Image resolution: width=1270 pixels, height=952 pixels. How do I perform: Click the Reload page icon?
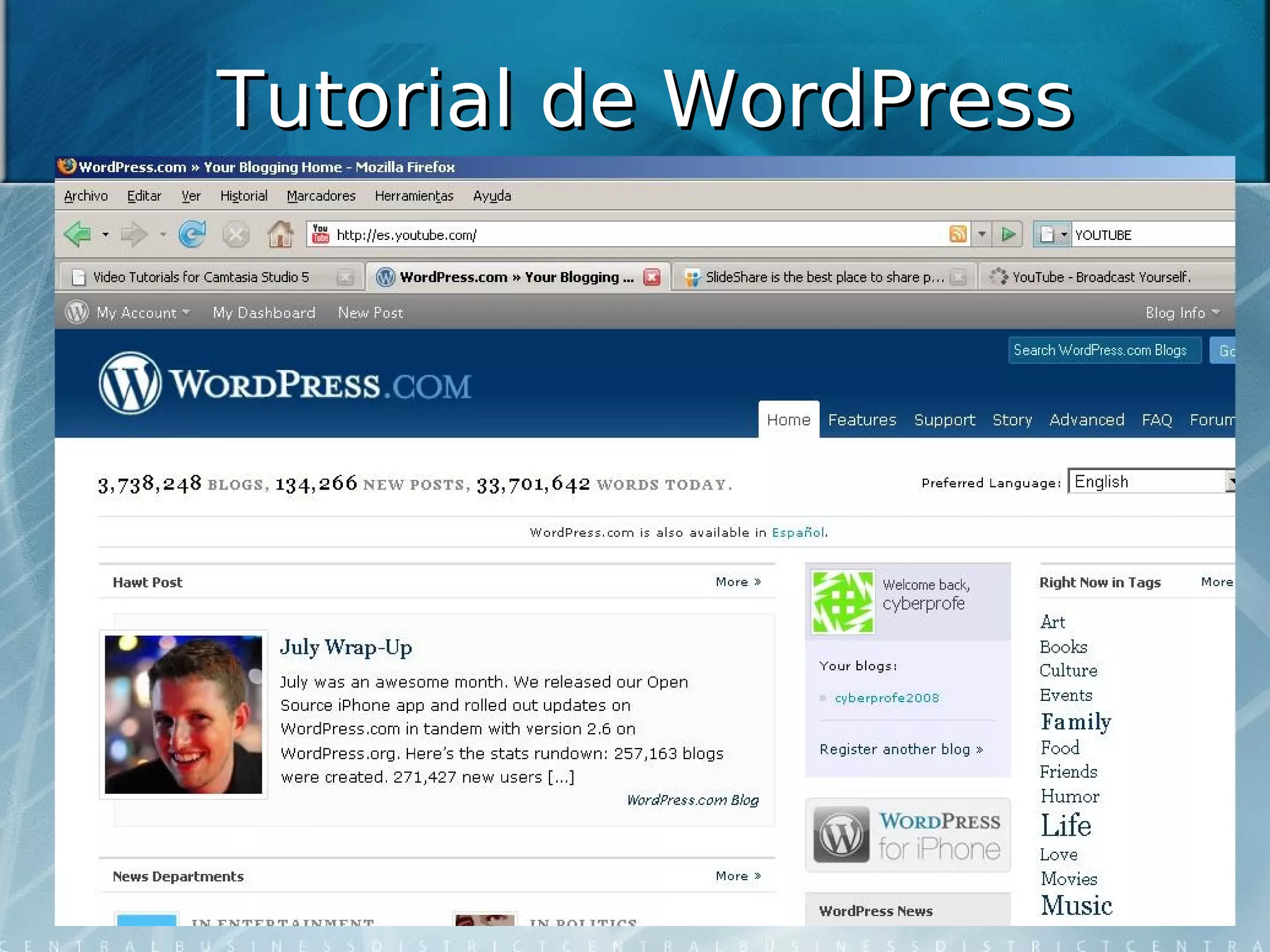(192, 234)
